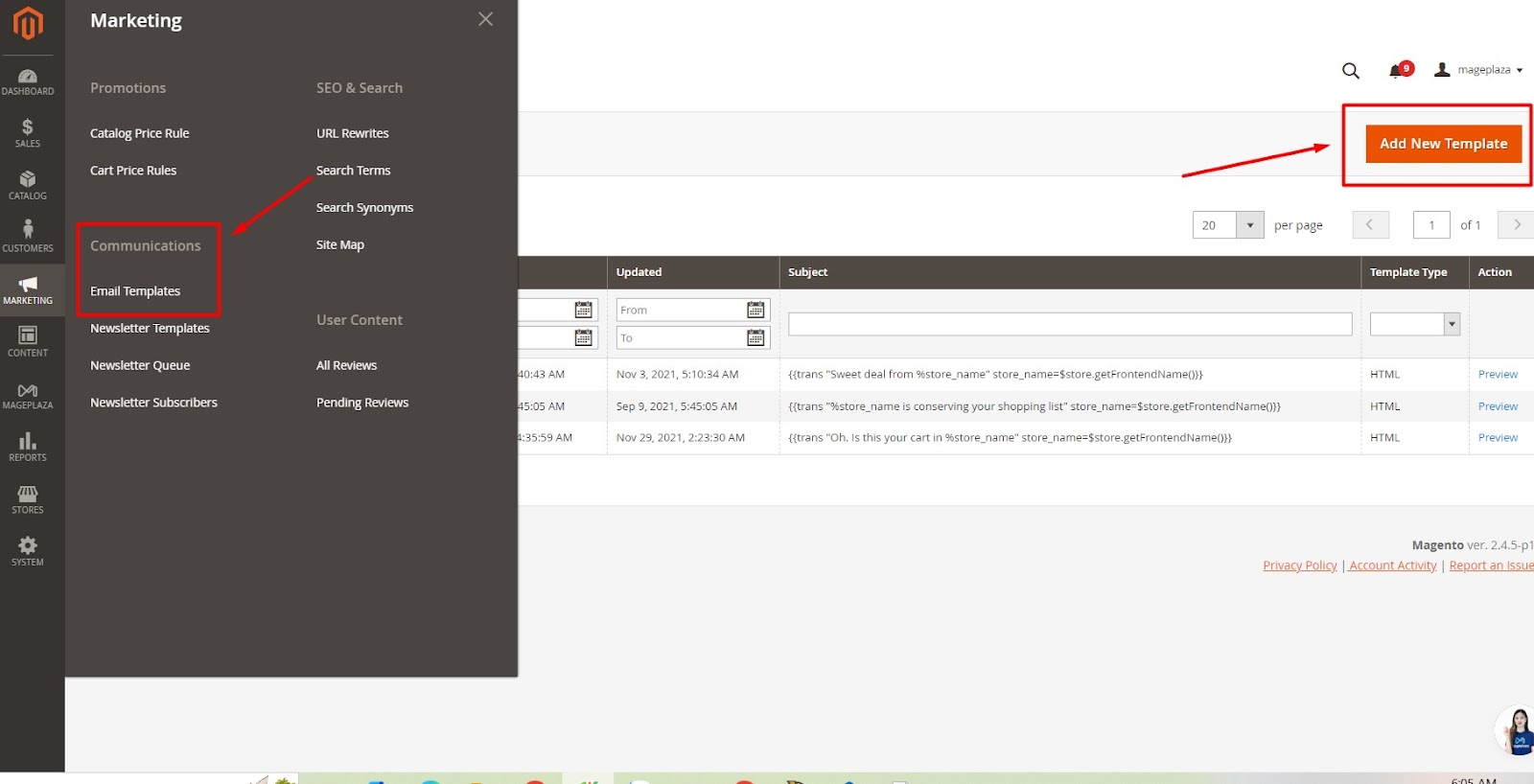Open Site Map menu item
The image size is (1534, 784).
[x=340, y=244]
